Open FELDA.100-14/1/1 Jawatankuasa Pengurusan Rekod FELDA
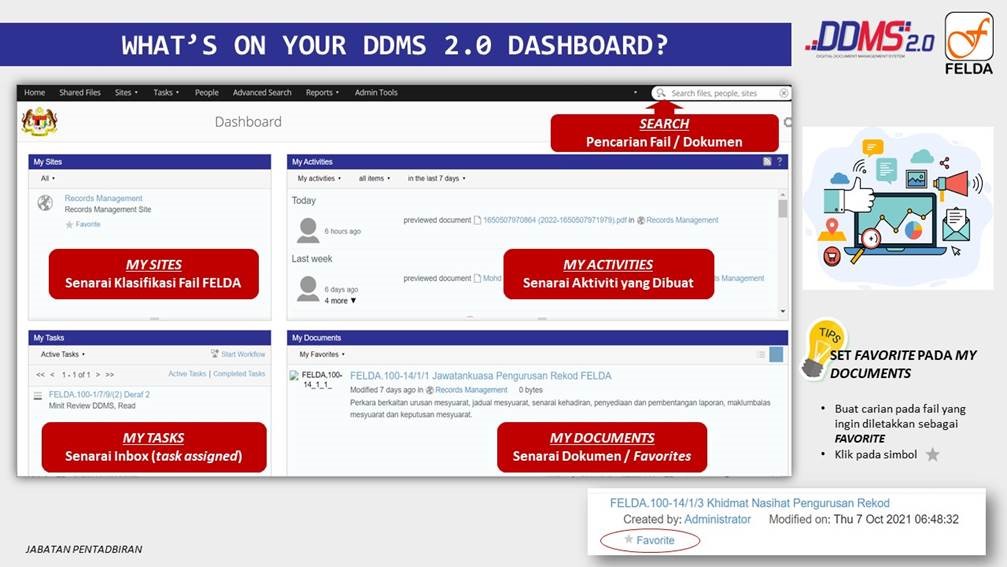This screenshot has width=1007, height=567. [480, 376]
